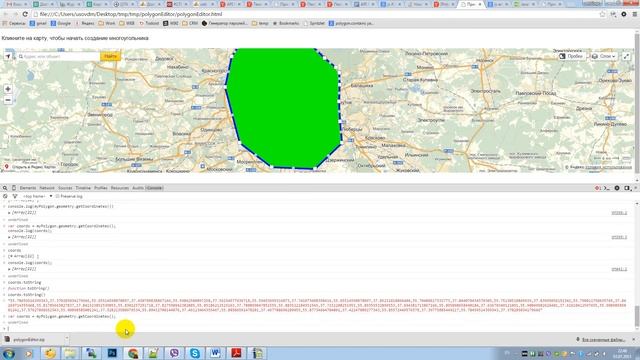
Task: Open the polygon.contains bookmark
Action: (351, 23)
